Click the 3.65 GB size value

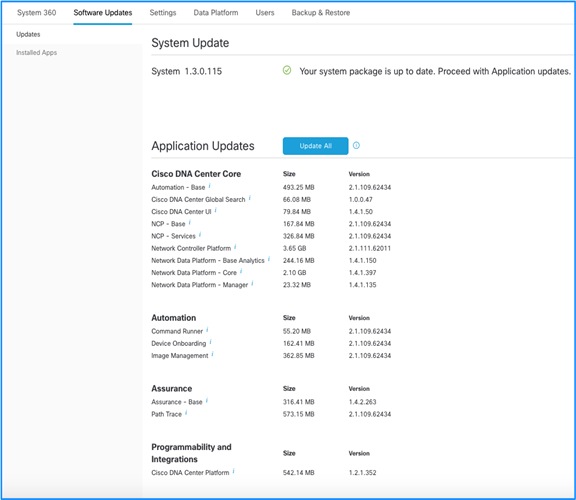click(x=295, y=248)
